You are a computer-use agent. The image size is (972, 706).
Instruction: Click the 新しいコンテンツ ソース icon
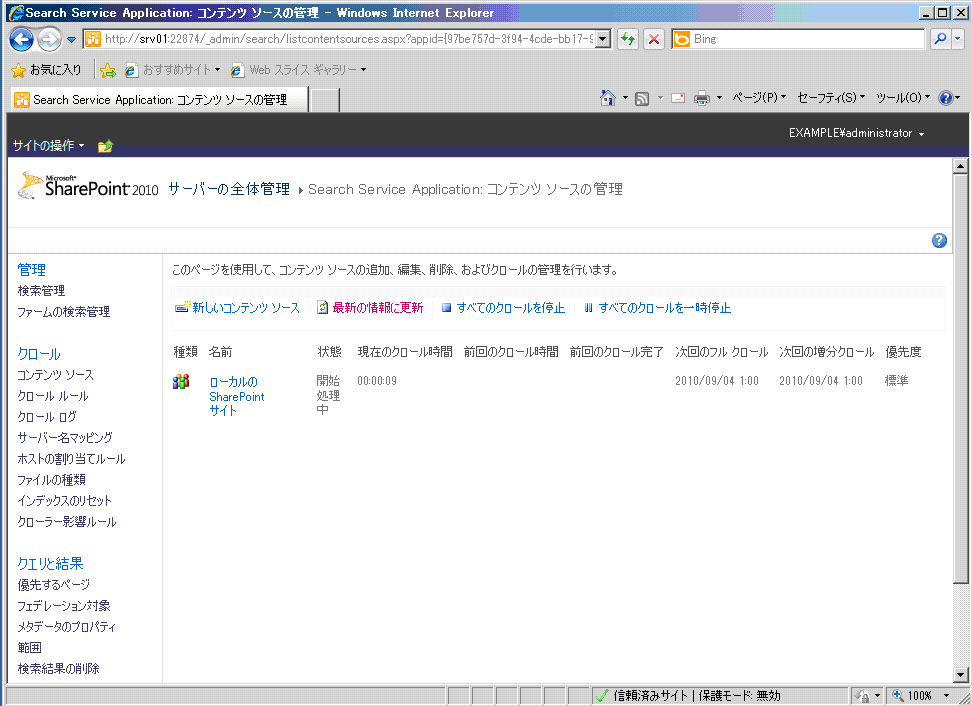click(x=182, y=307)
